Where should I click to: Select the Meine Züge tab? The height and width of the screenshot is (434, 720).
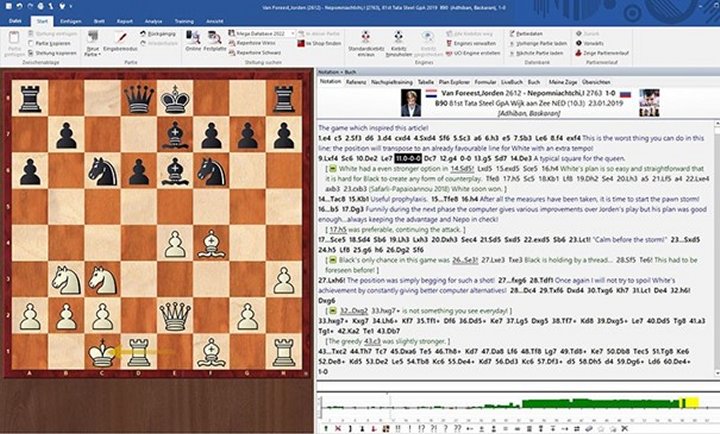[562, 82]
